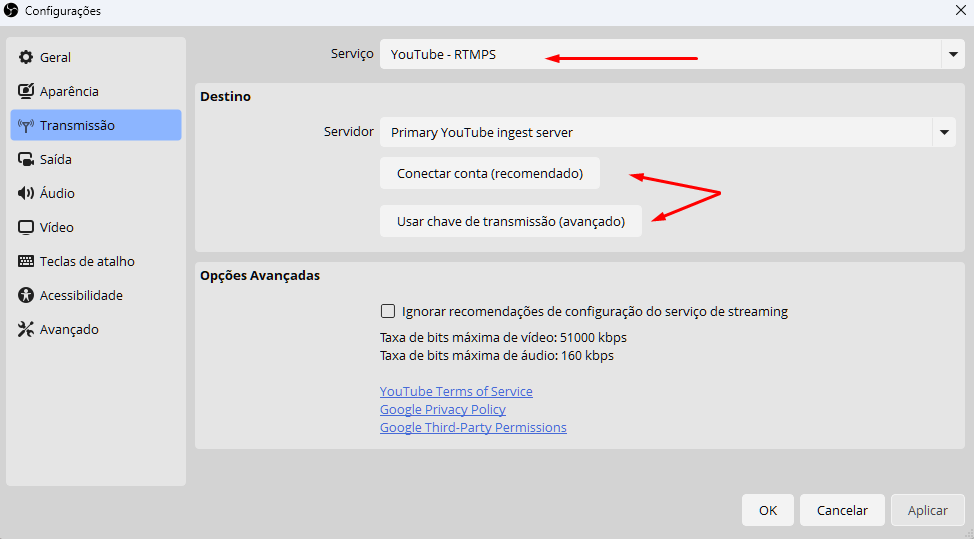Click the Configurações window title
Image resolution: width=974 pixels, height=539 pixels.
click(63, 11)
